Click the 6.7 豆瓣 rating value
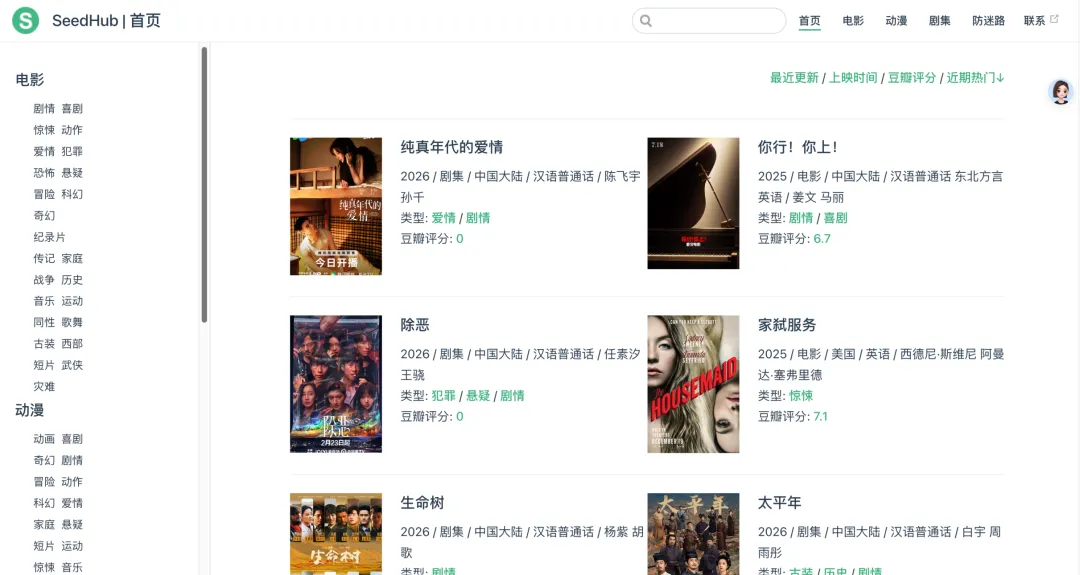 pyautogui.click(x=822, y=238)
